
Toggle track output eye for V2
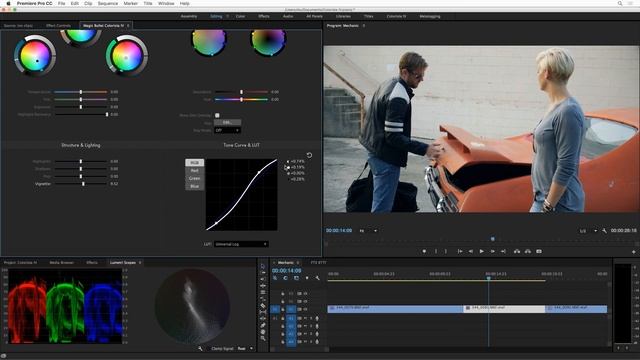[x=305, y=301]
